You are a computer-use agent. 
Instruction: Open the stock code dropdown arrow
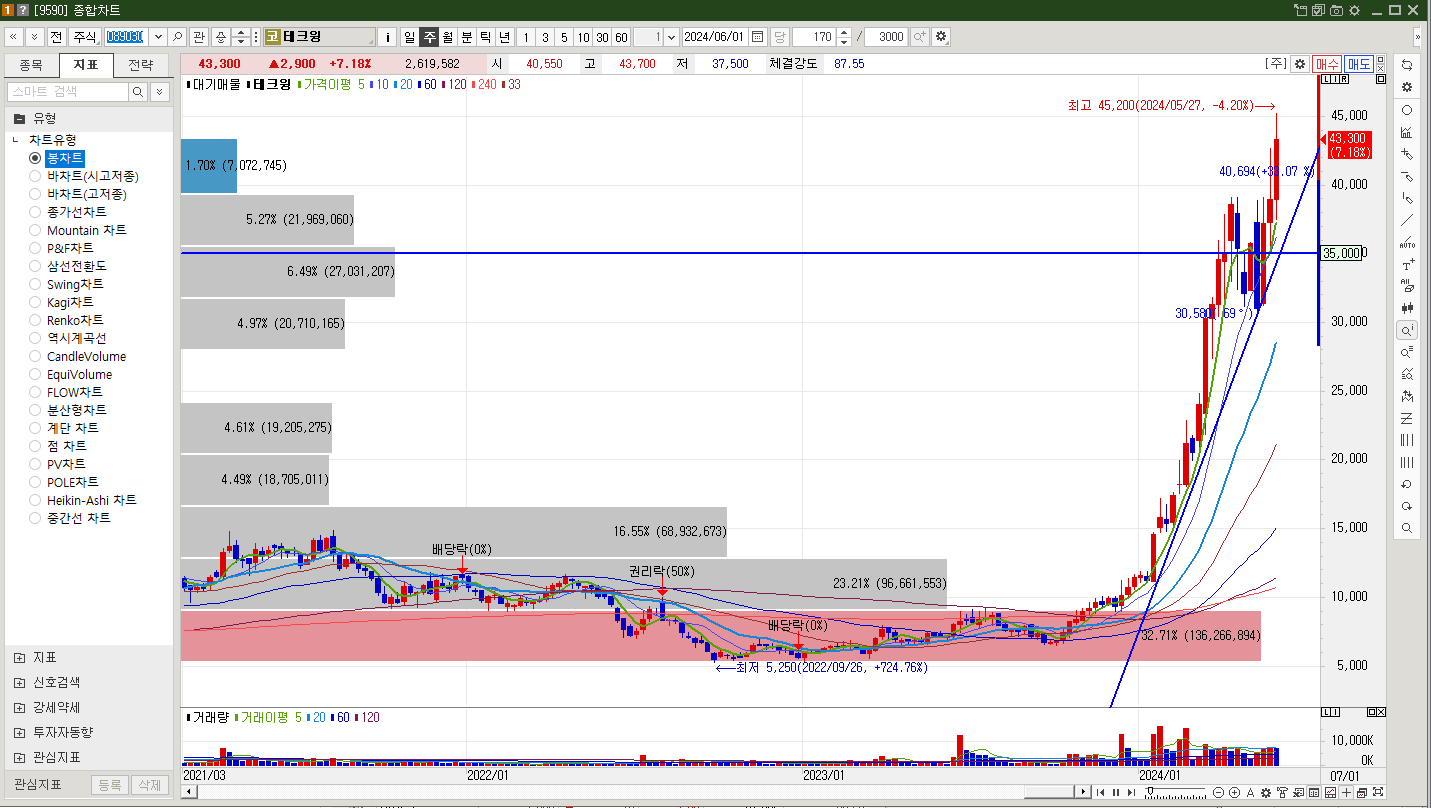157,37
